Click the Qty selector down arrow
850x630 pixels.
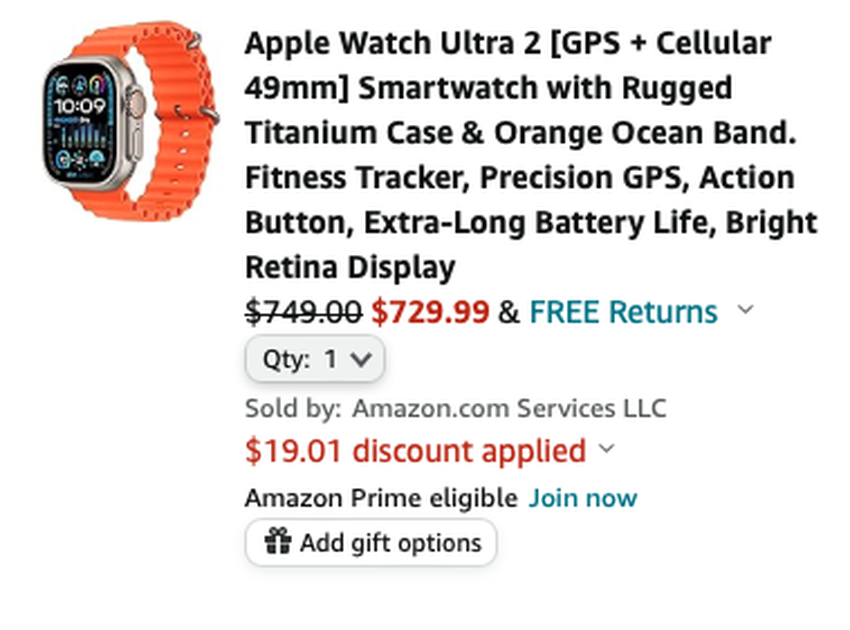click(x=361, y=360)
